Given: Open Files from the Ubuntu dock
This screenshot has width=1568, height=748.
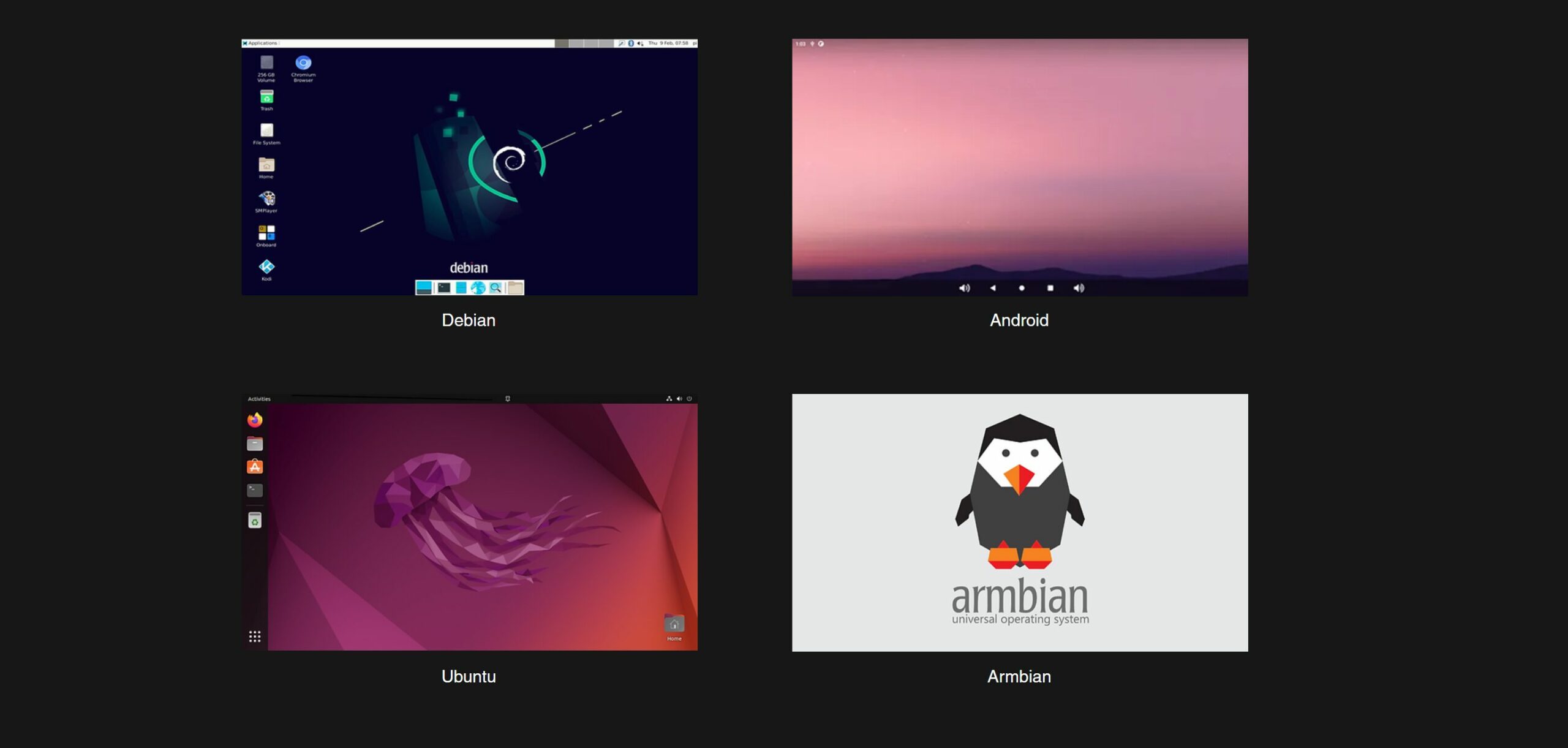Looking at the screenshot, I should [x=255, y=443].
